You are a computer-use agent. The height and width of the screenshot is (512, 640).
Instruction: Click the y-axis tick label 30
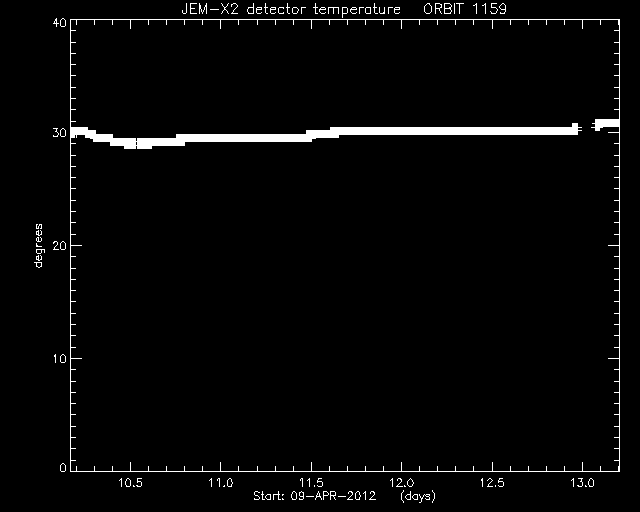point(60,133)
